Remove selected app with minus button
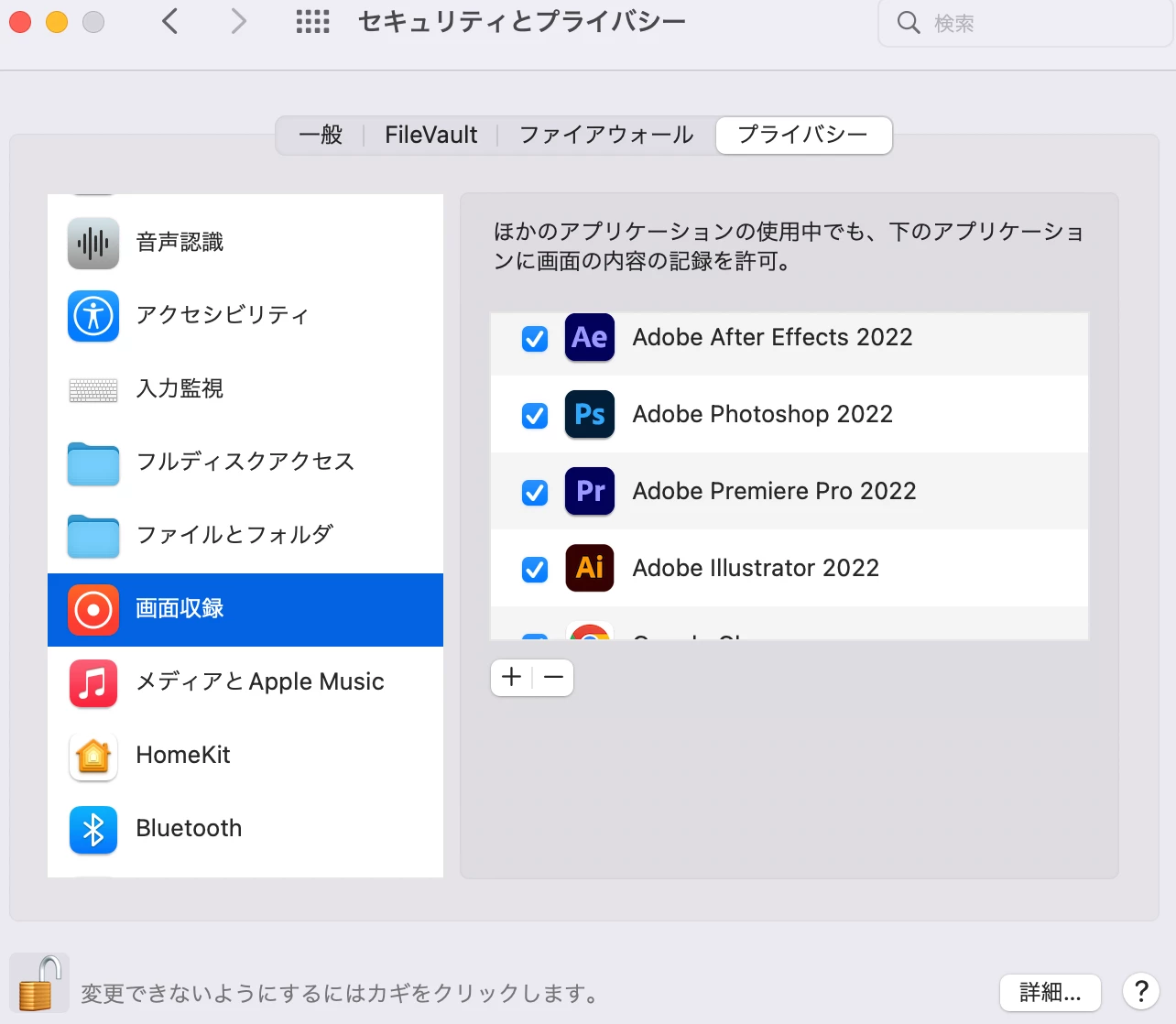1176x1024 pixels. tap(553, 678)
